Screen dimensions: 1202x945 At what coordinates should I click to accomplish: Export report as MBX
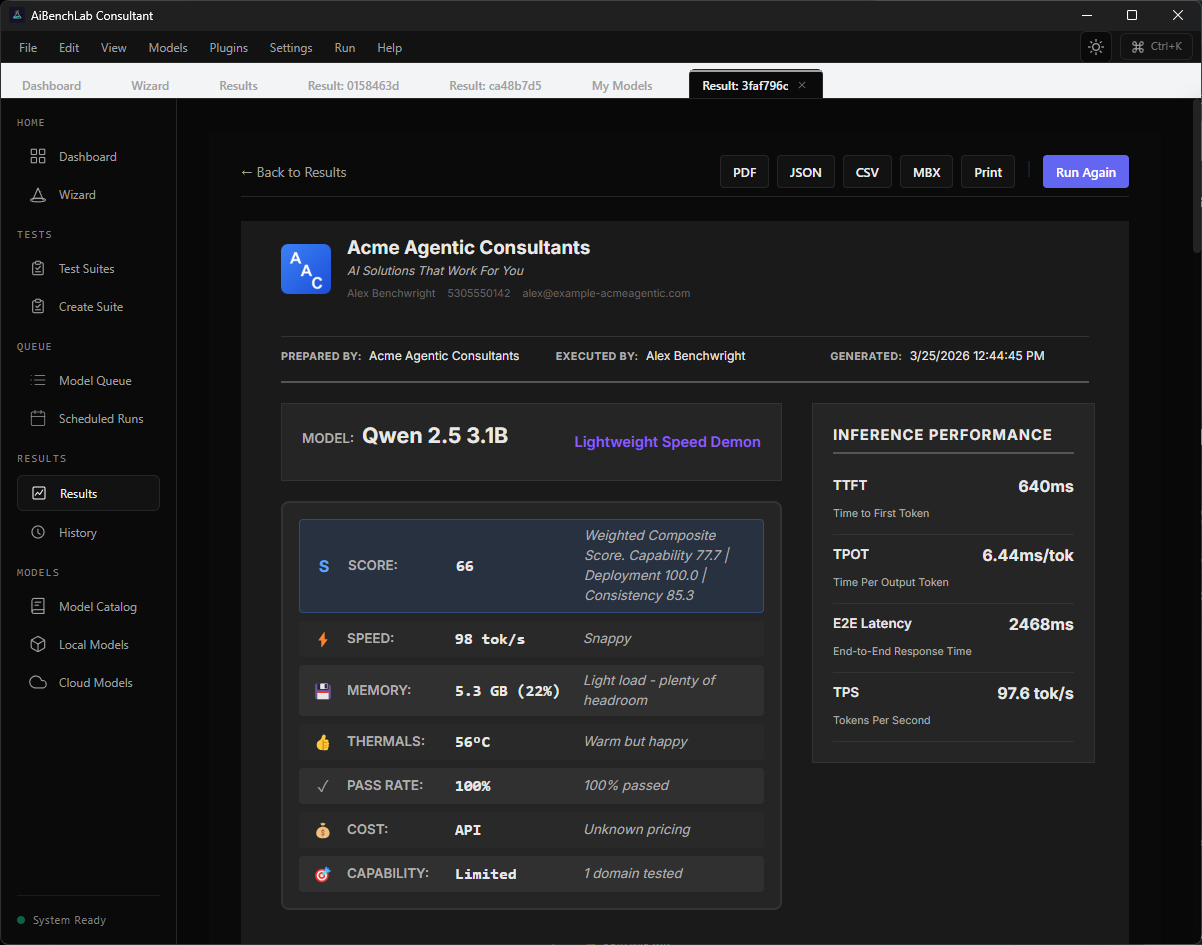[x=927, y=172]
